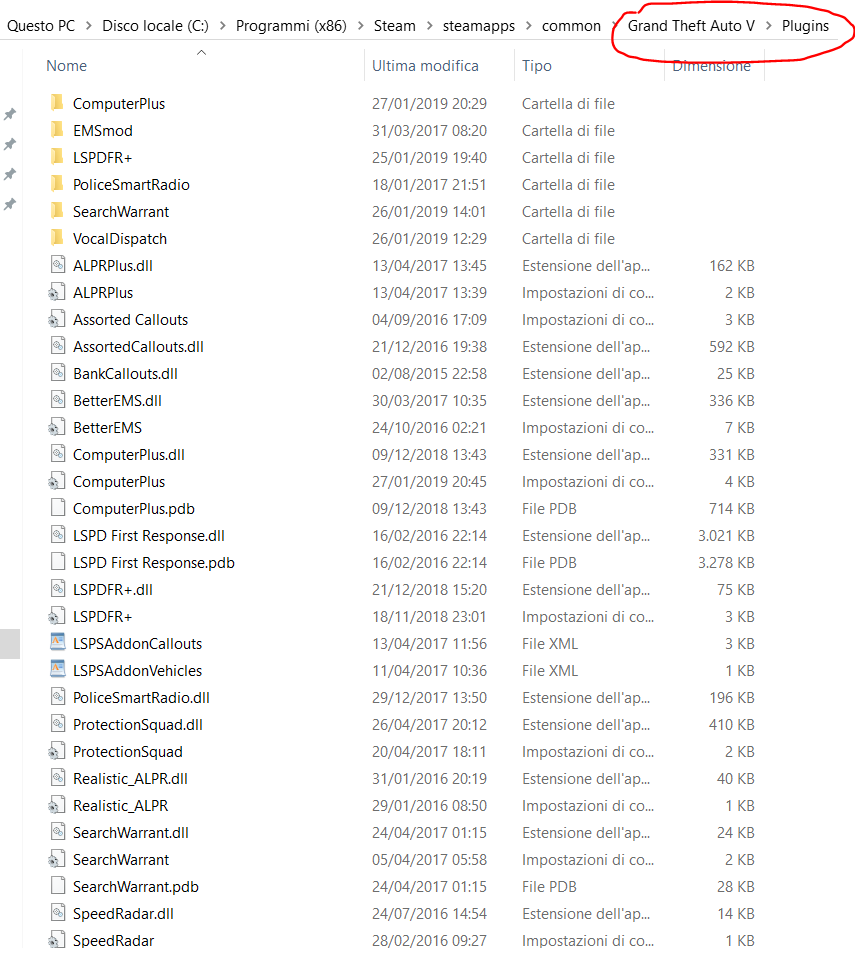Click the SpeedRadar.dll file icon
This screenshot has height=958, width=855.
point(57,913)
